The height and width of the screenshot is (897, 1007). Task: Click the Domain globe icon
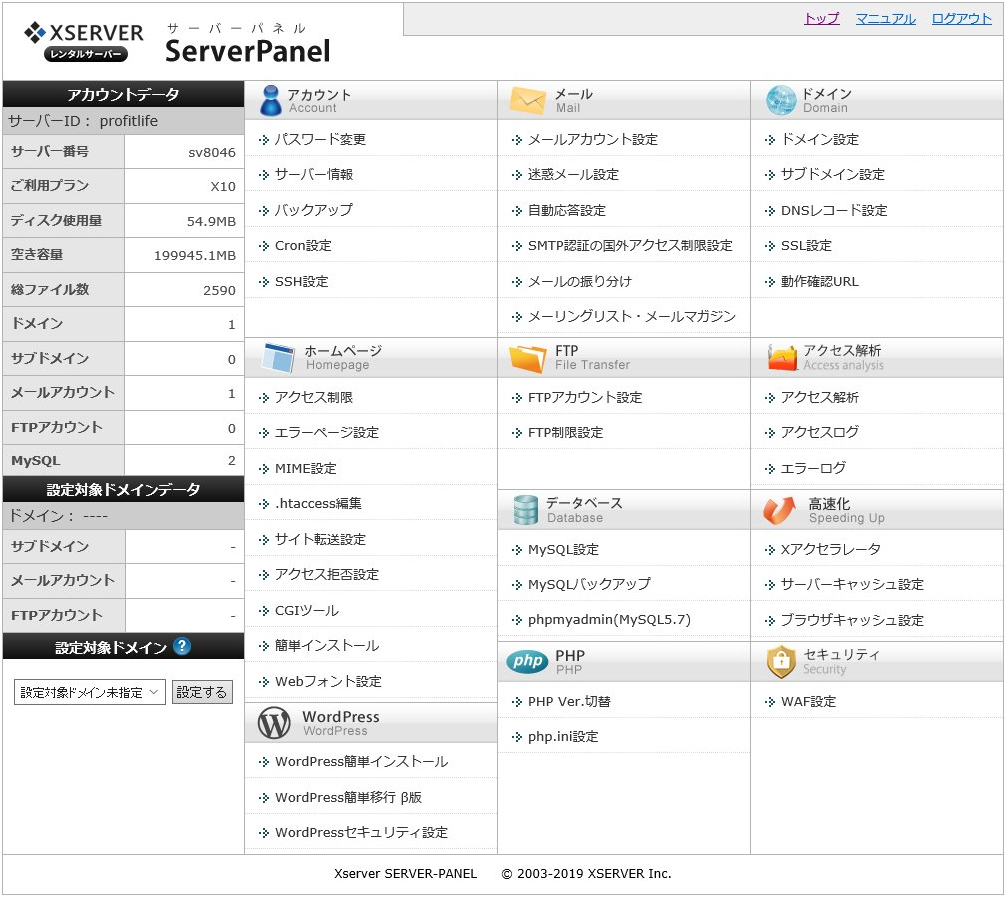(781, 100)
